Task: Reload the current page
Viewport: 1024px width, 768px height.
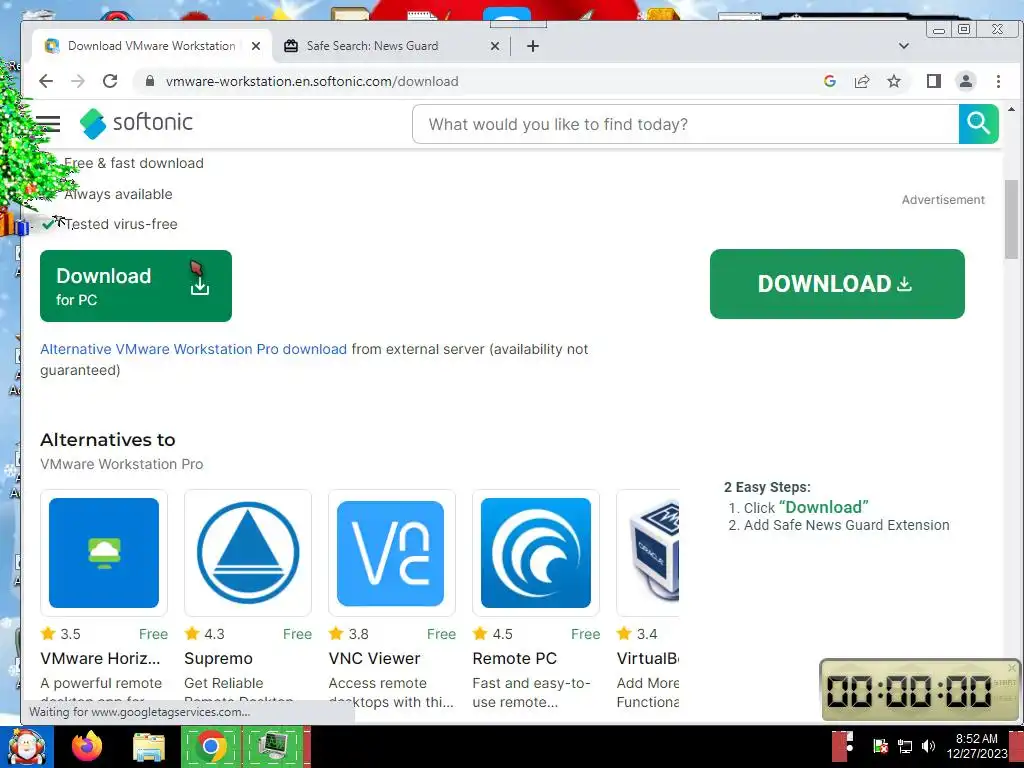Action: point(110,81)
